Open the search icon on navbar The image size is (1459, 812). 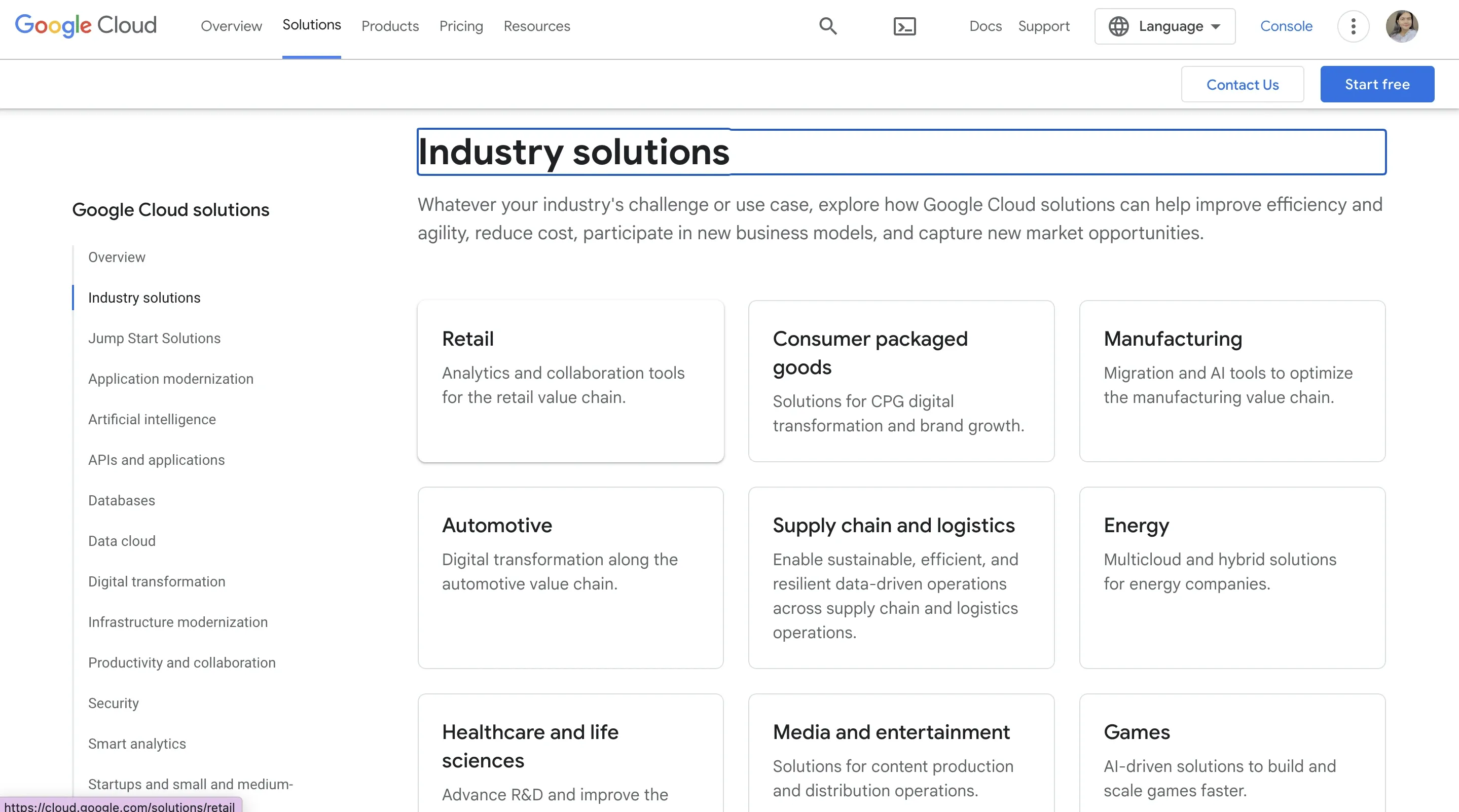[826, 26]
